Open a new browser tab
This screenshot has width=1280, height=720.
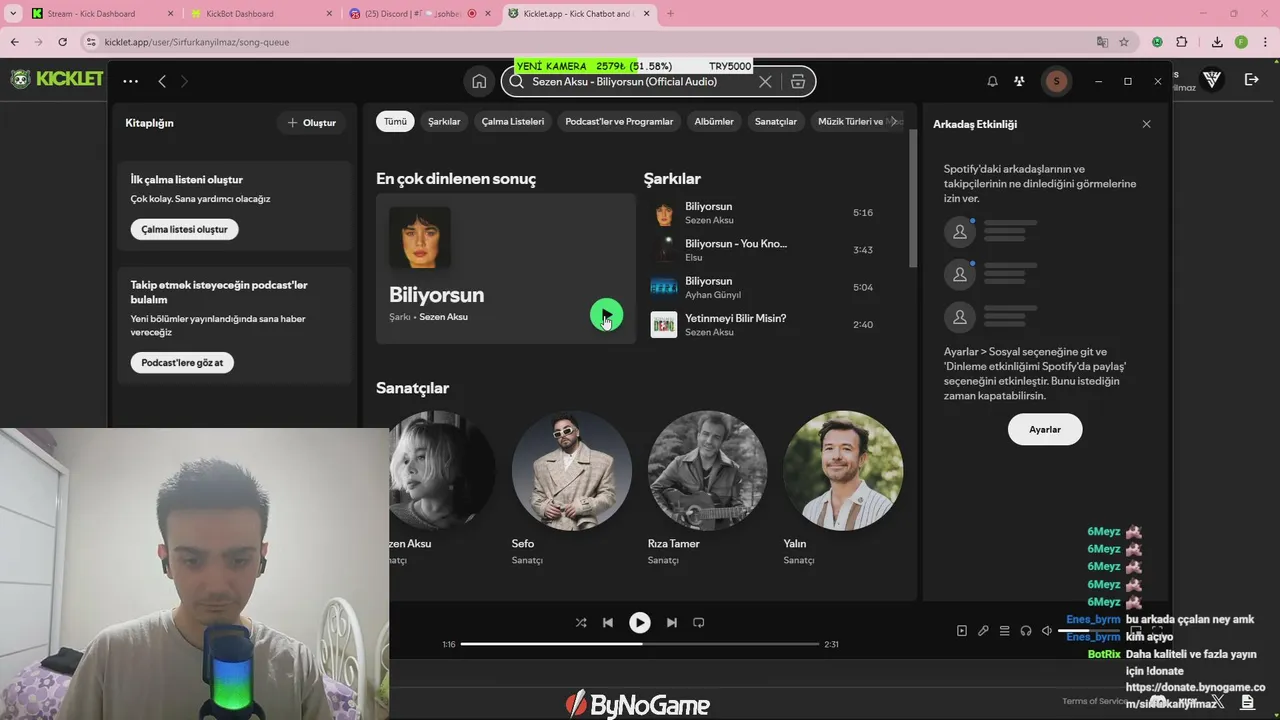coord(670,14)
